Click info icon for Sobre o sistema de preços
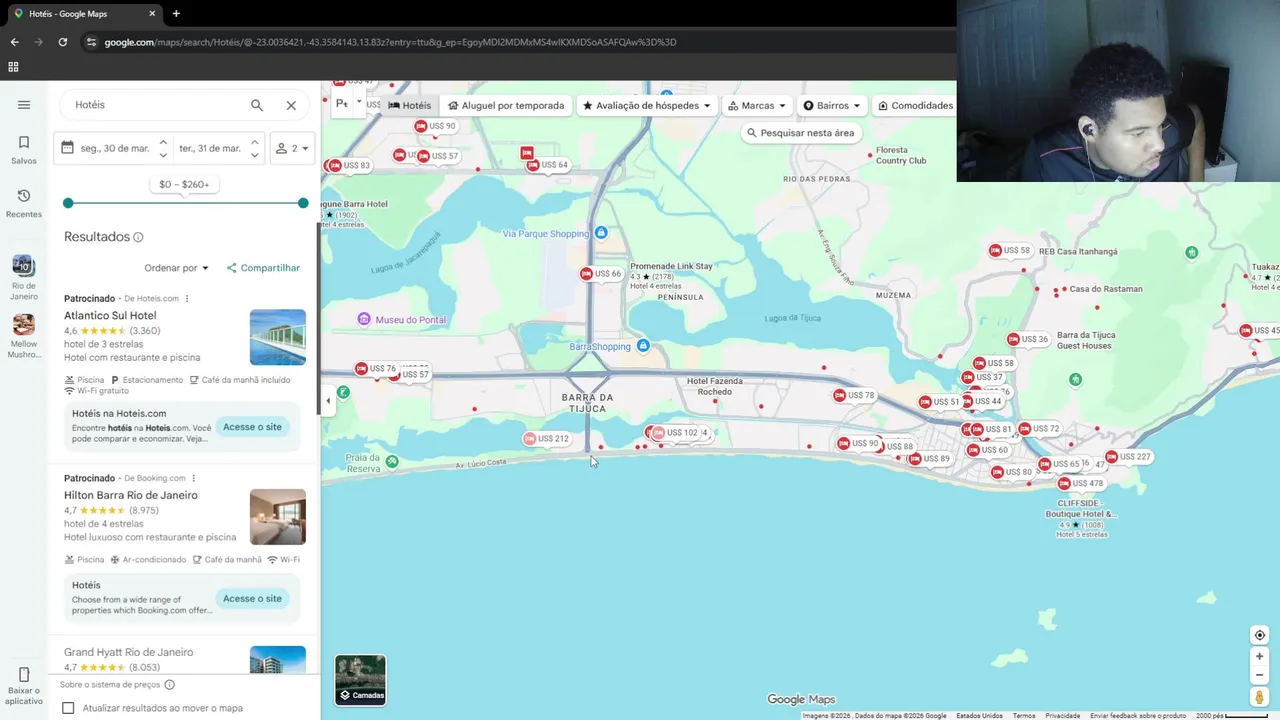Image resolution: width=1280 pixels, height=720 pixels. (169, 685)
